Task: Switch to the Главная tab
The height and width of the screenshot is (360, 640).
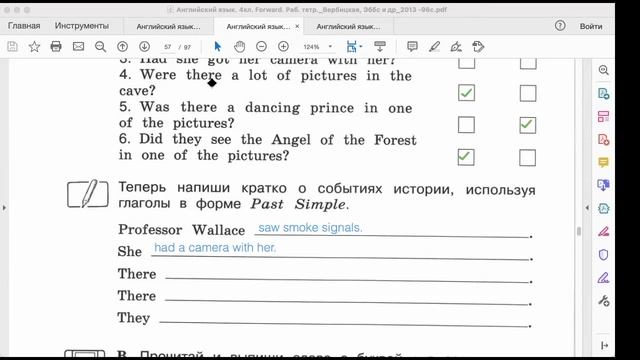Action: pos(24,26)
